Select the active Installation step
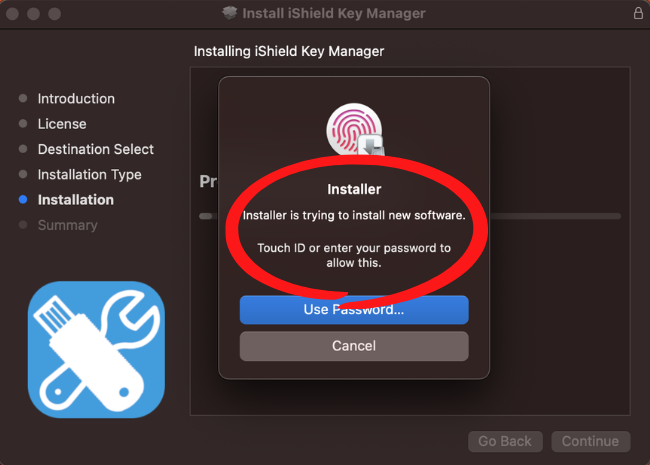This screenshot has width=650, height=465. [76, 200]
